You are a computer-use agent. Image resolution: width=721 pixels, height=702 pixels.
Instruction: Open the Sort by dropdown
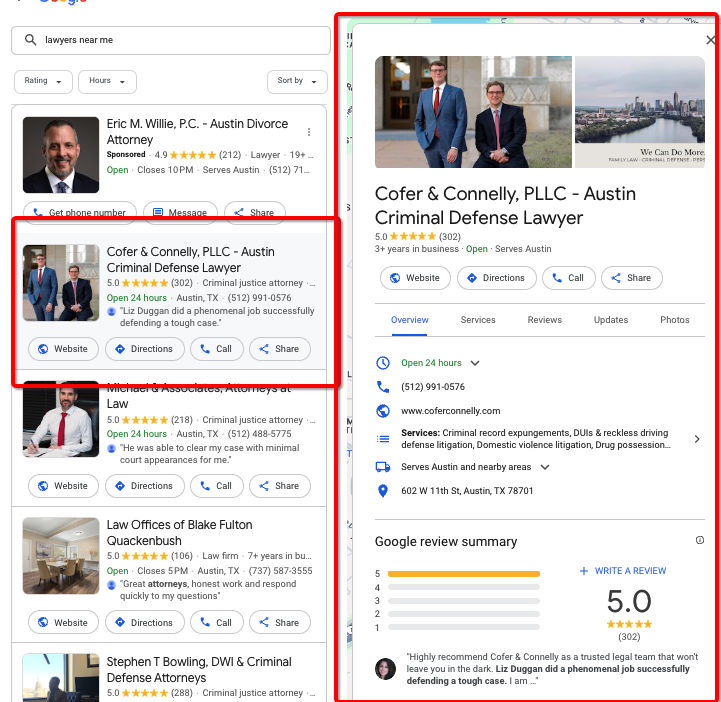click(297, 81)
